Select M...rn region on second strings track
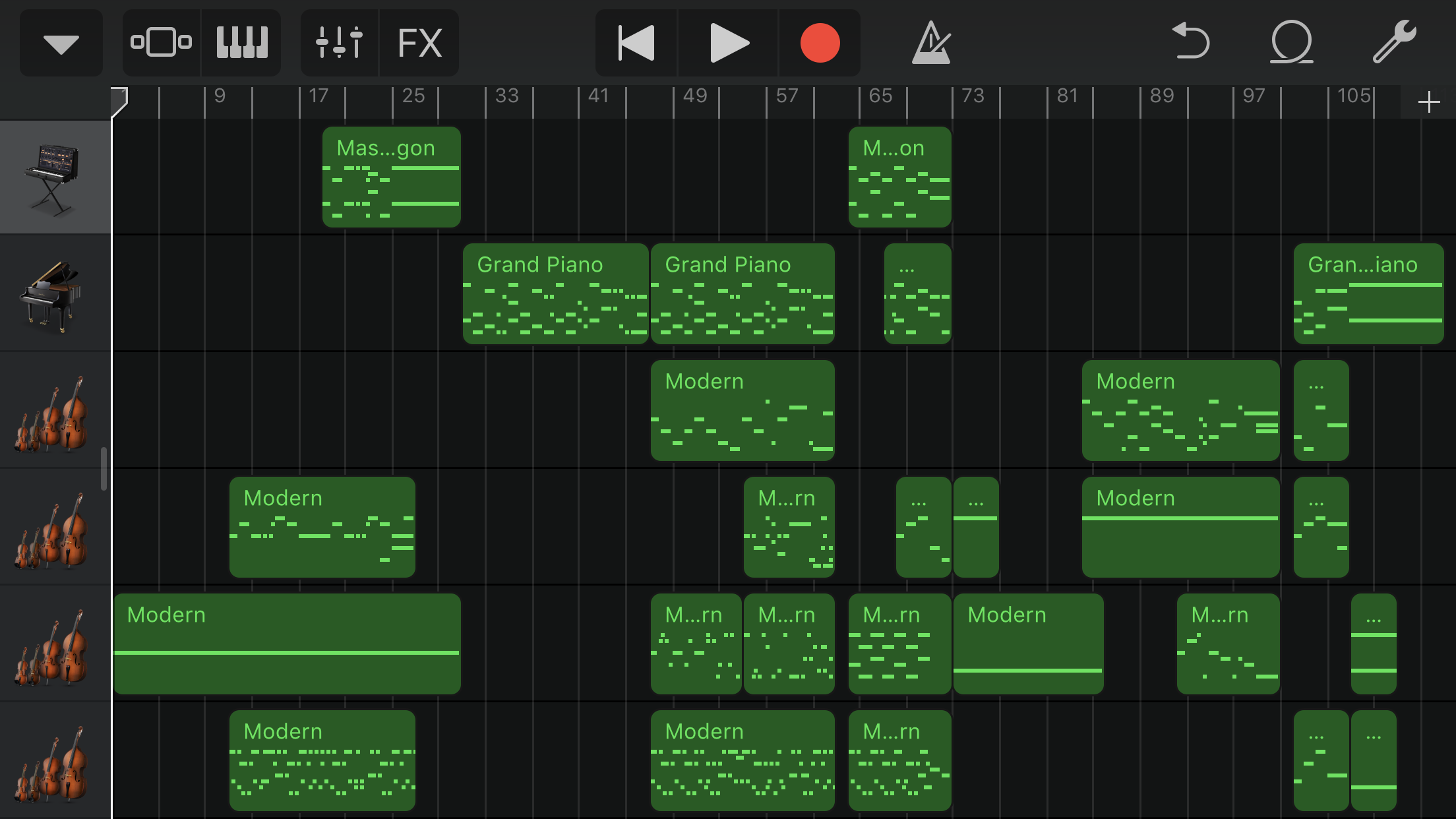Viewport: 1456px width, 819px height. (x=789, y=528)
